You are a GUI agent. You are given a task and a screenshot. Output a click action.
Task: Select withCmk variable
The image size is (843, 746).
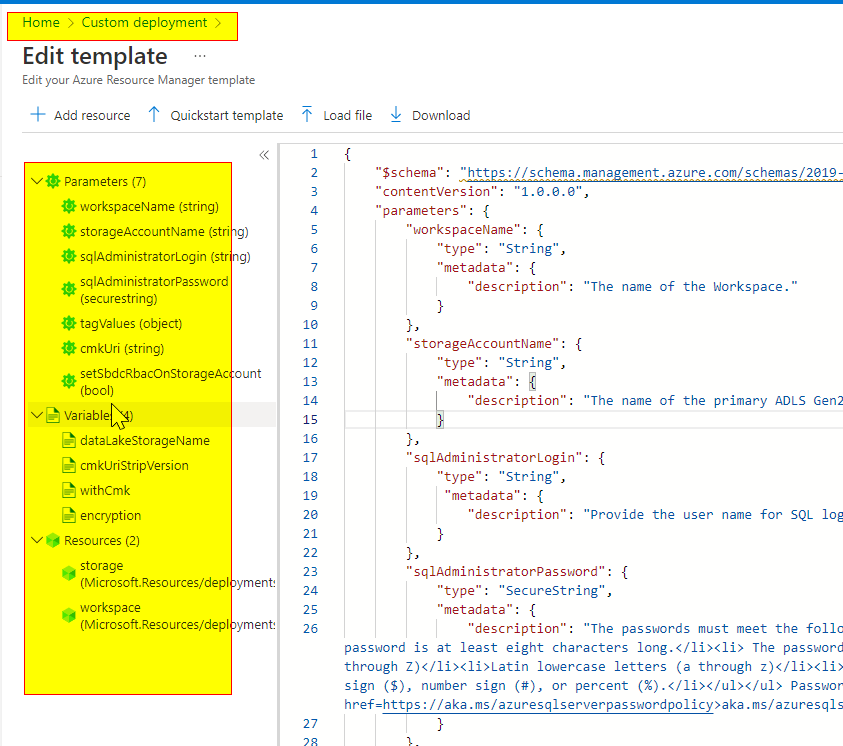coord(105,491)
